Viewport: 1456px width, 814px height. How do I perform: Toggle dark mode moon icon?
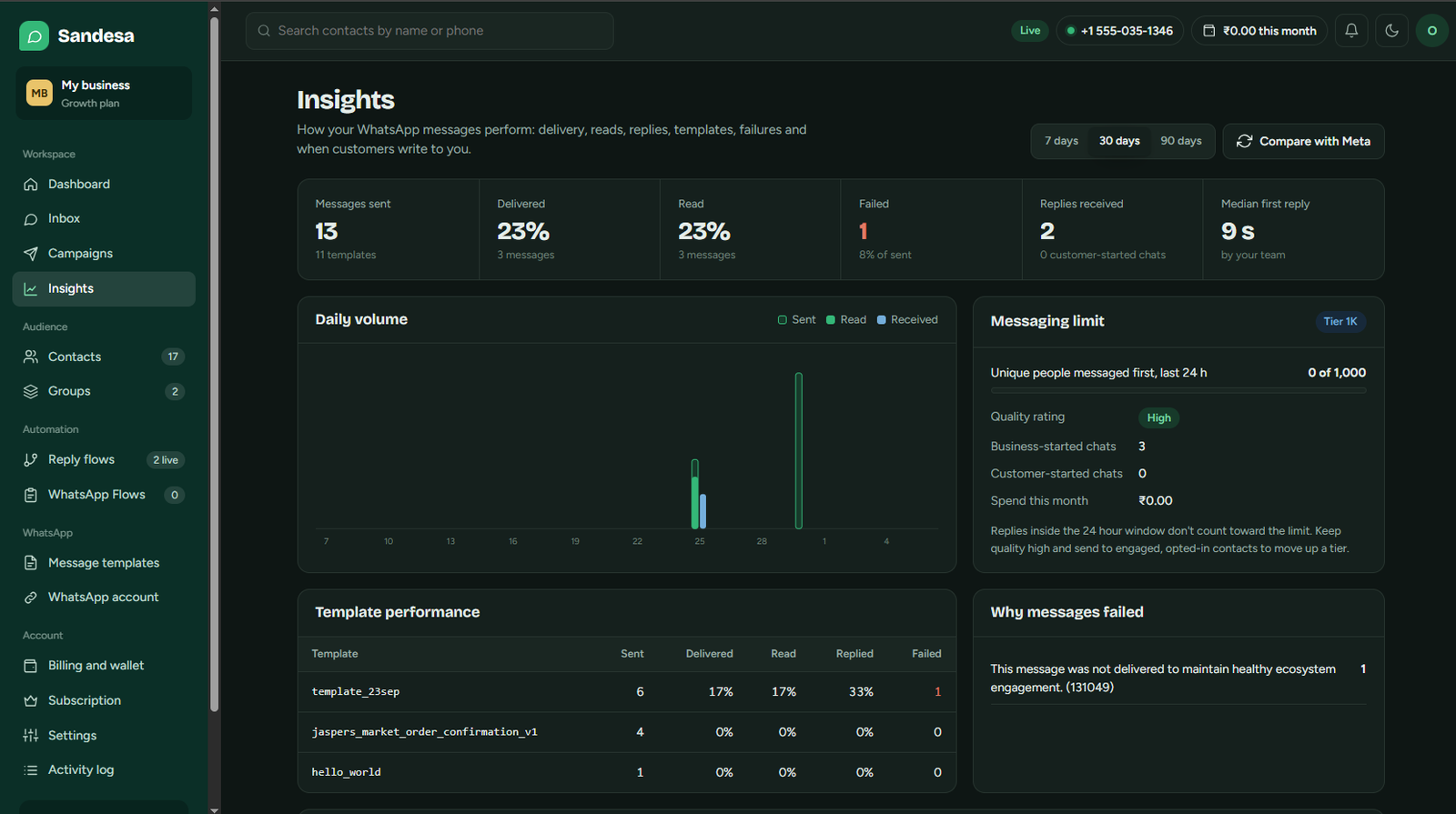point(1391,31)
